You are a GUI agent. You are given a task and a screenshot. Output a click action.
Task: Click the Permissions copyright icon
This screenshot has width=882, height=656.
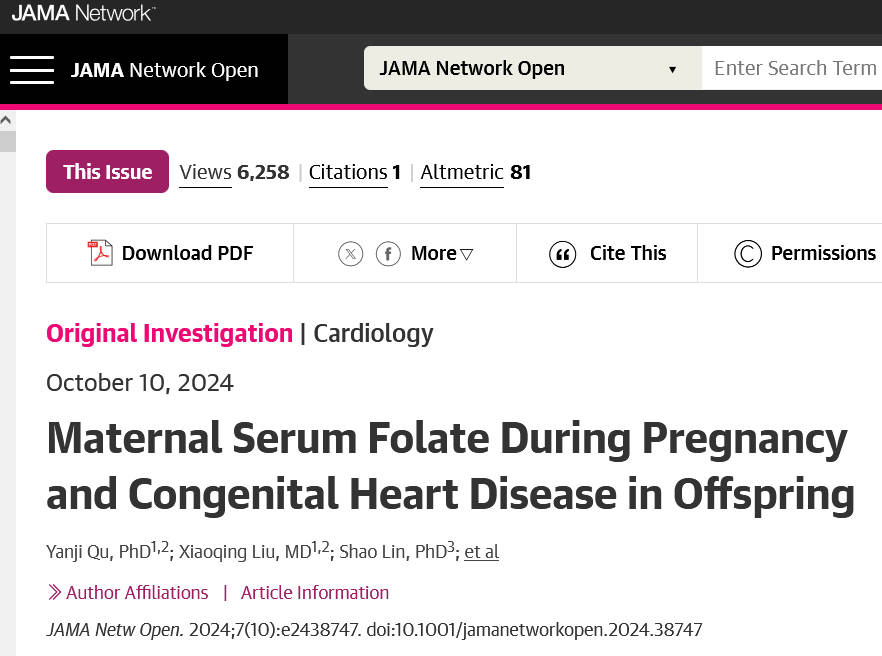748,254
